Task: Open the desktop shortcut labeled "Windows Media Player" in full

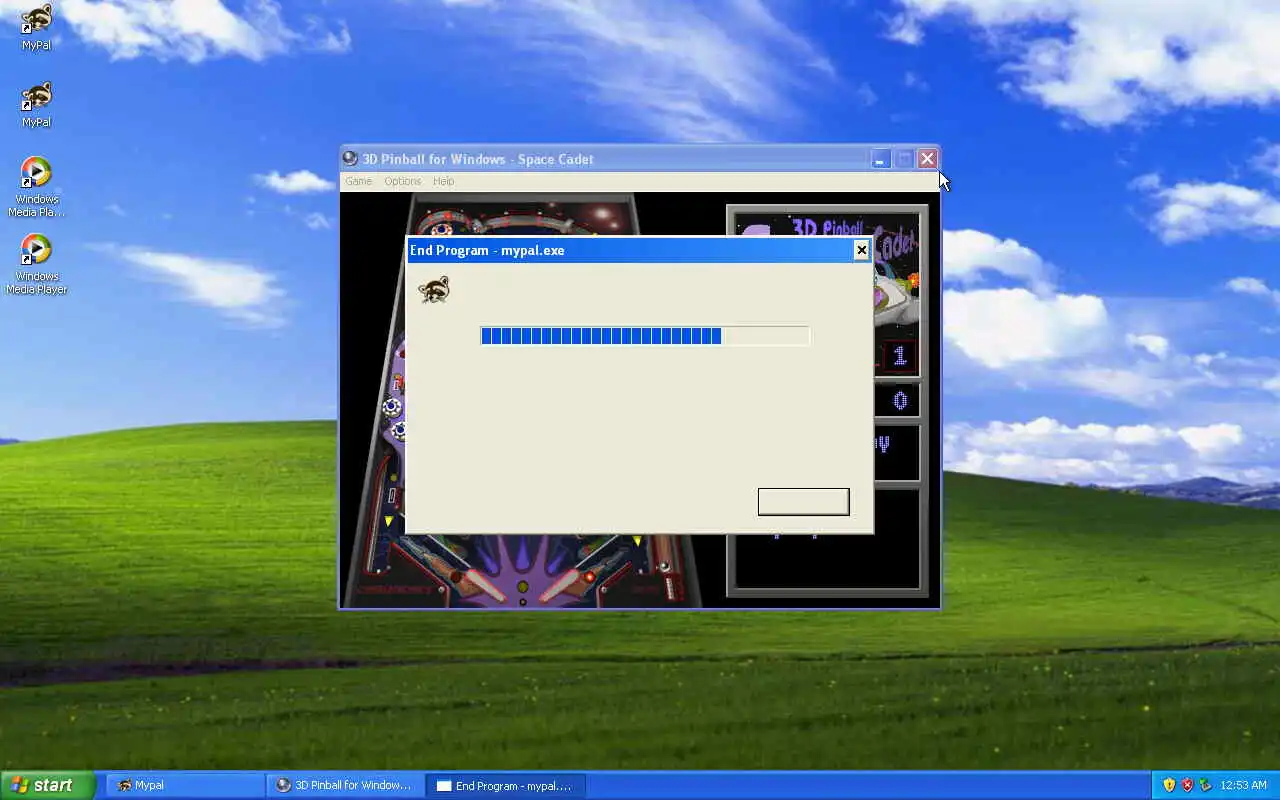Action: click(x=36, y=264)
